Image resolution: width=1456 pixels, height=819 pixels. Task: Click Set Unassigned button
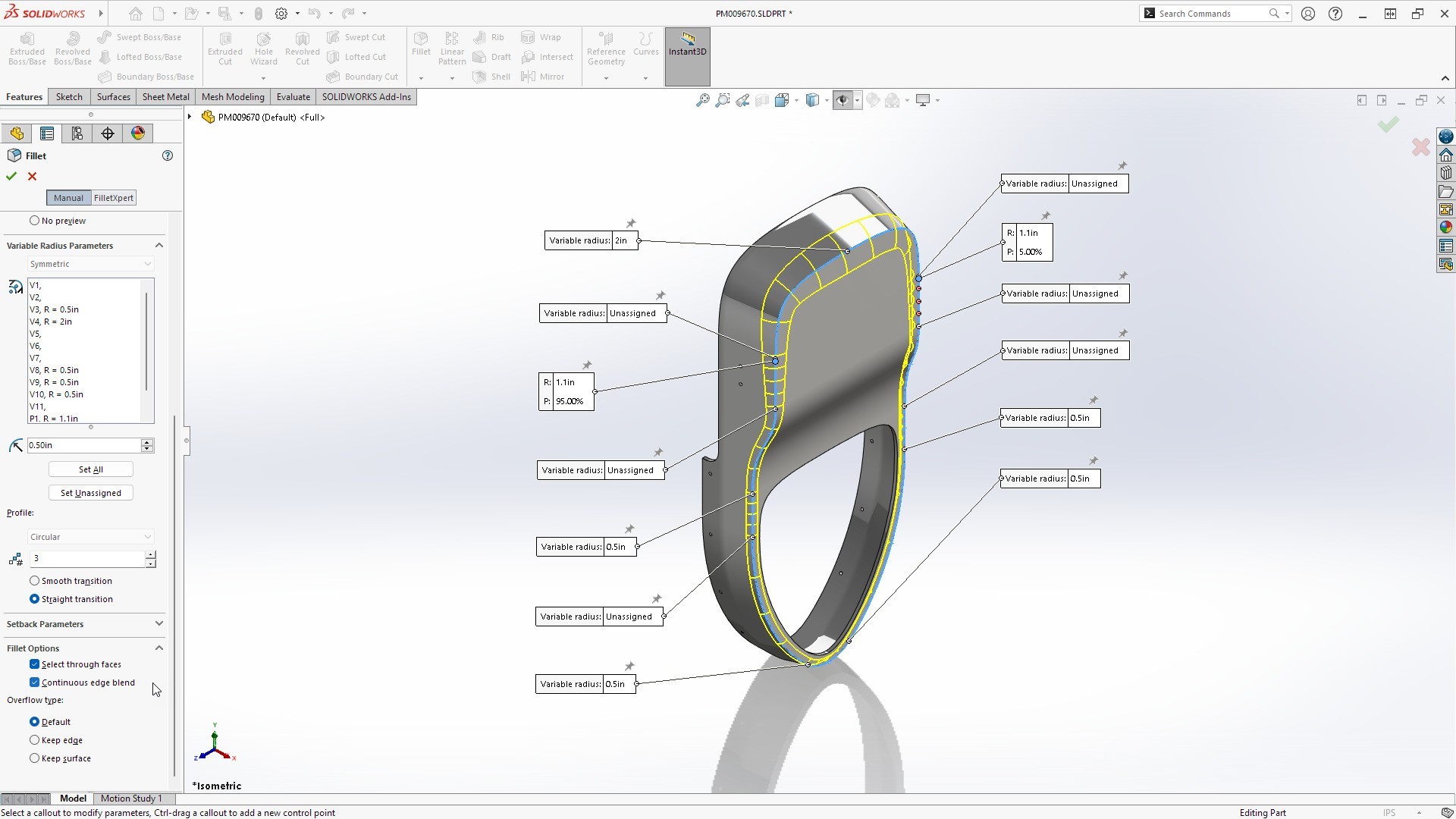[91, 492]
